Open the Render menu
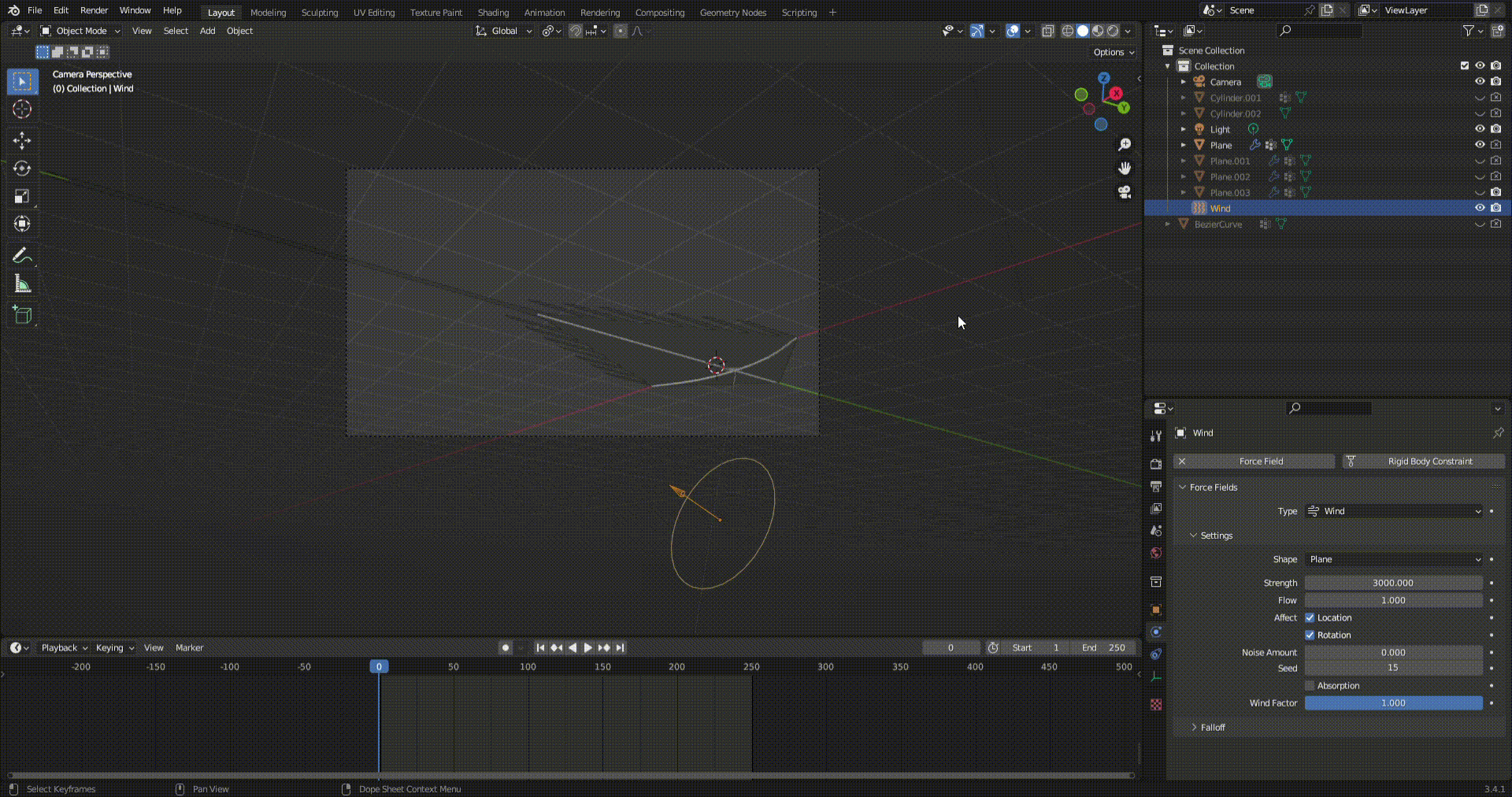 (94, 10)
